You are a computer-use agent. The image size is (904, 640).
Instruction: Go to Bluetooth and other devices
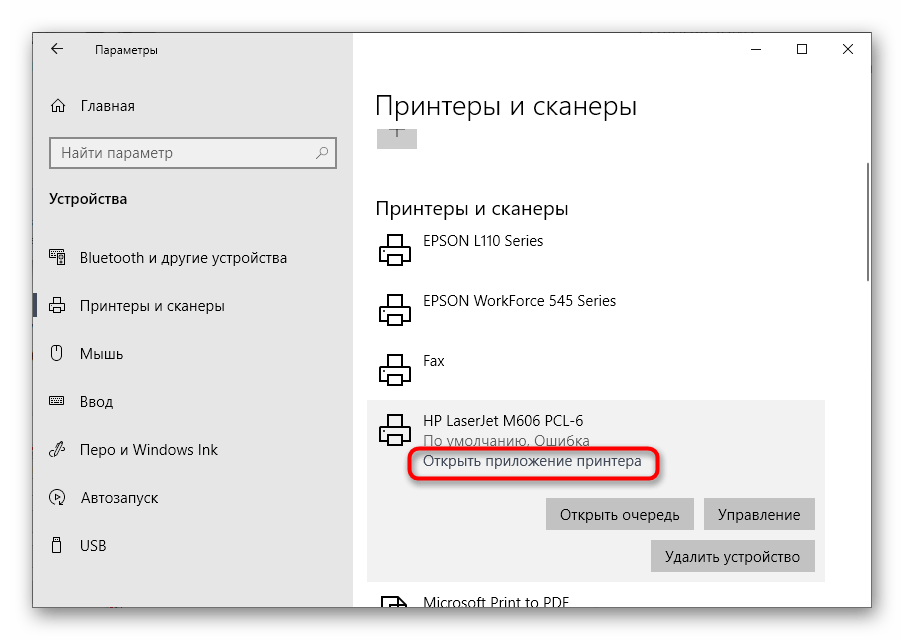[183, 258]
